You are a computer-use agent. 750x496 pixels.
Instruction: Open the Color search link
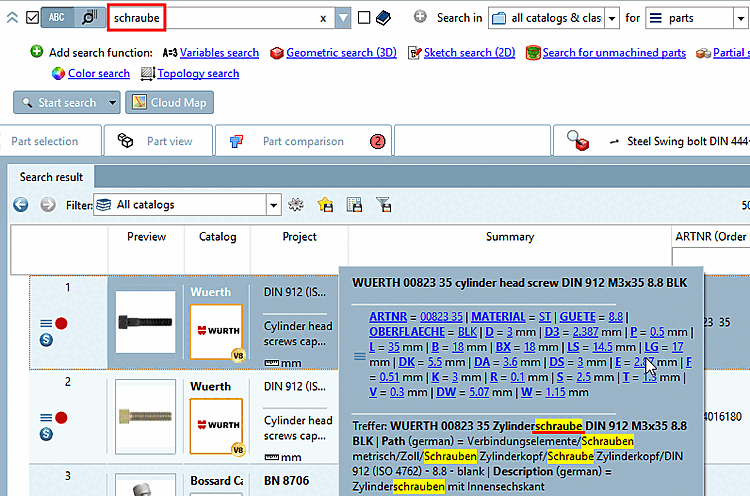99,73
